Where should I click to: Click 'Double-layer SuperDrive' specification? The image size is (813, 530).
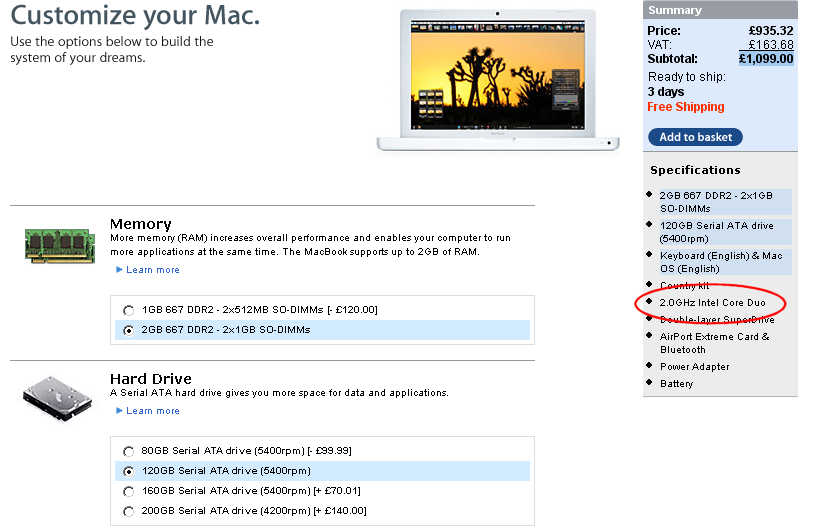(717, 319)
